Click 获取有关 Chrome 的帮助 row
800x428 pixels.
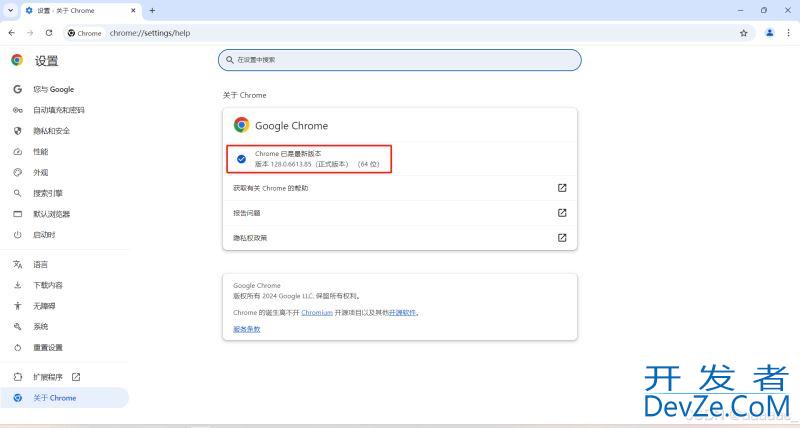point(399,188)
